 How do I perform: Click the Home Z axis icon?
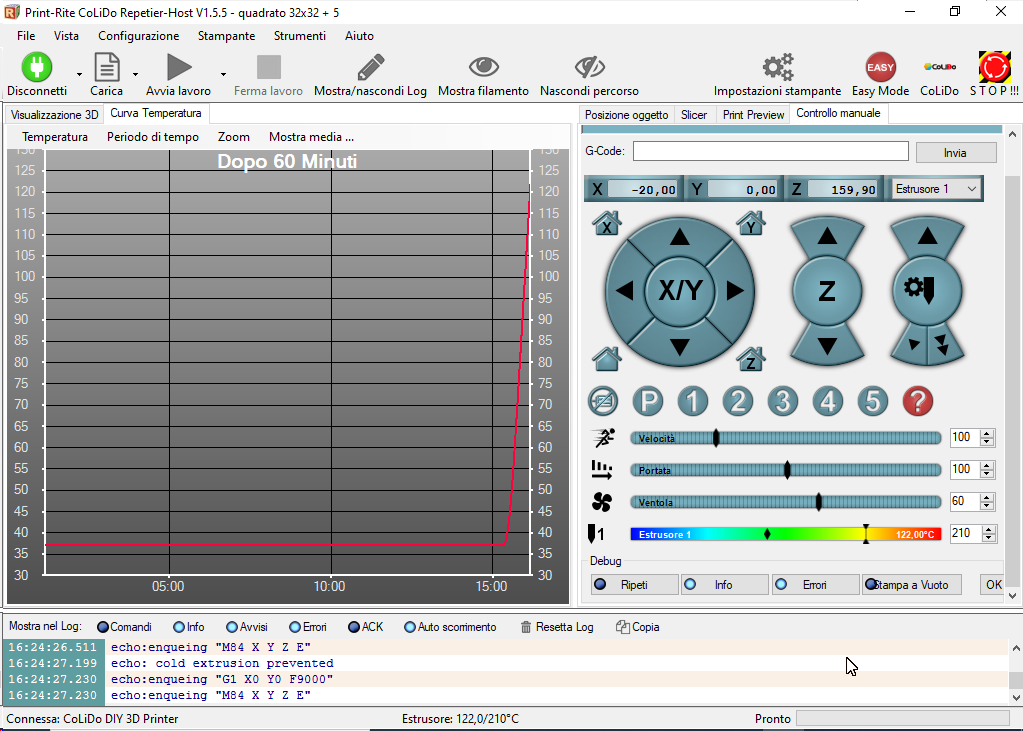751,357
